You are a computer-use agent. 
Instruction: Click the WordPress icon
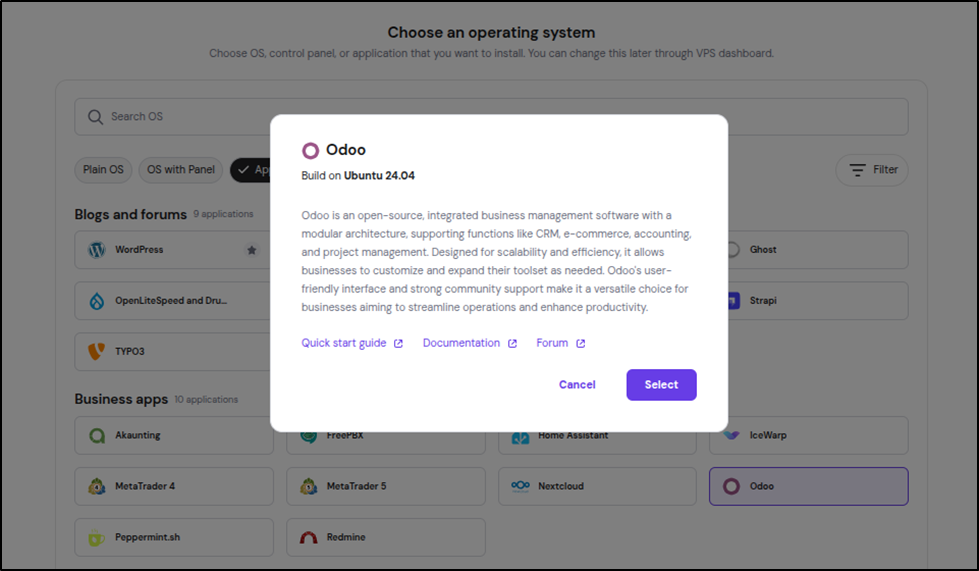97,250
